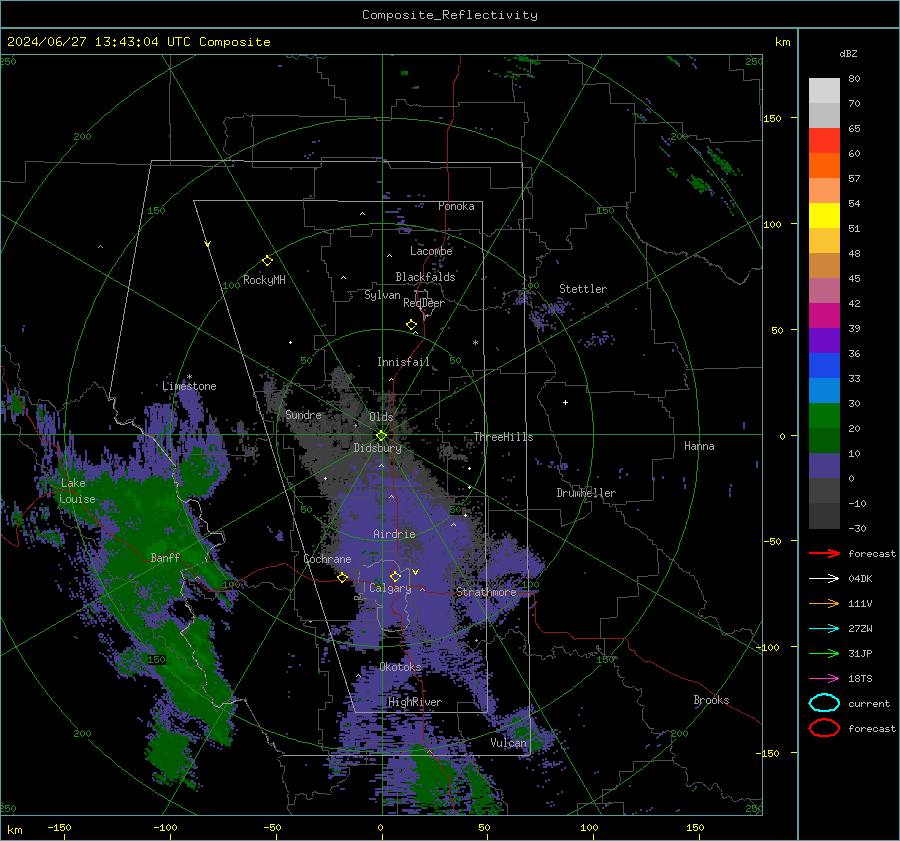The height and width of the screenshot is (841, 900).
Task: Click the white plus marker west of Hanna
Action: [x=565, y=402]
